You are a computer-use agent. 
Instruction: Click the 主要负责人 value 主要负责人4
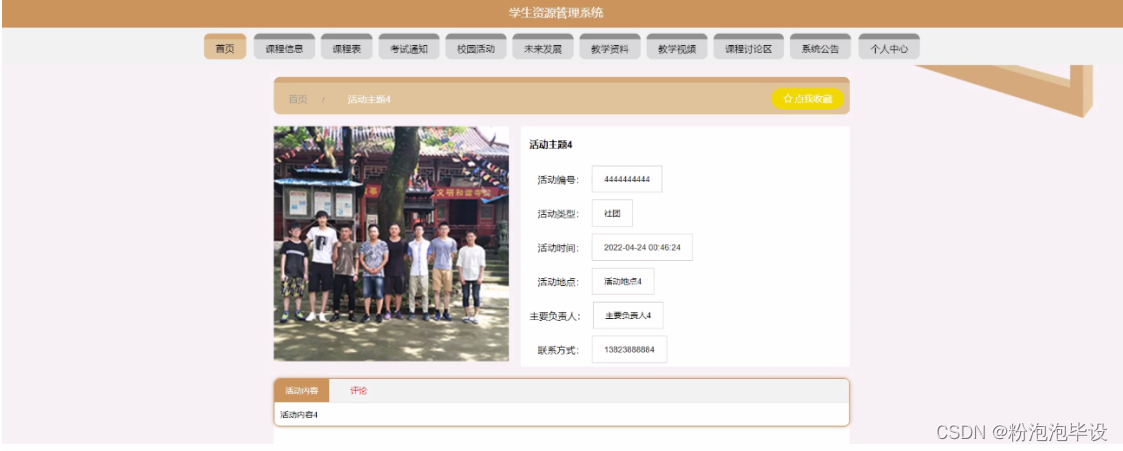pyautogui.click(x=628, y=316)
